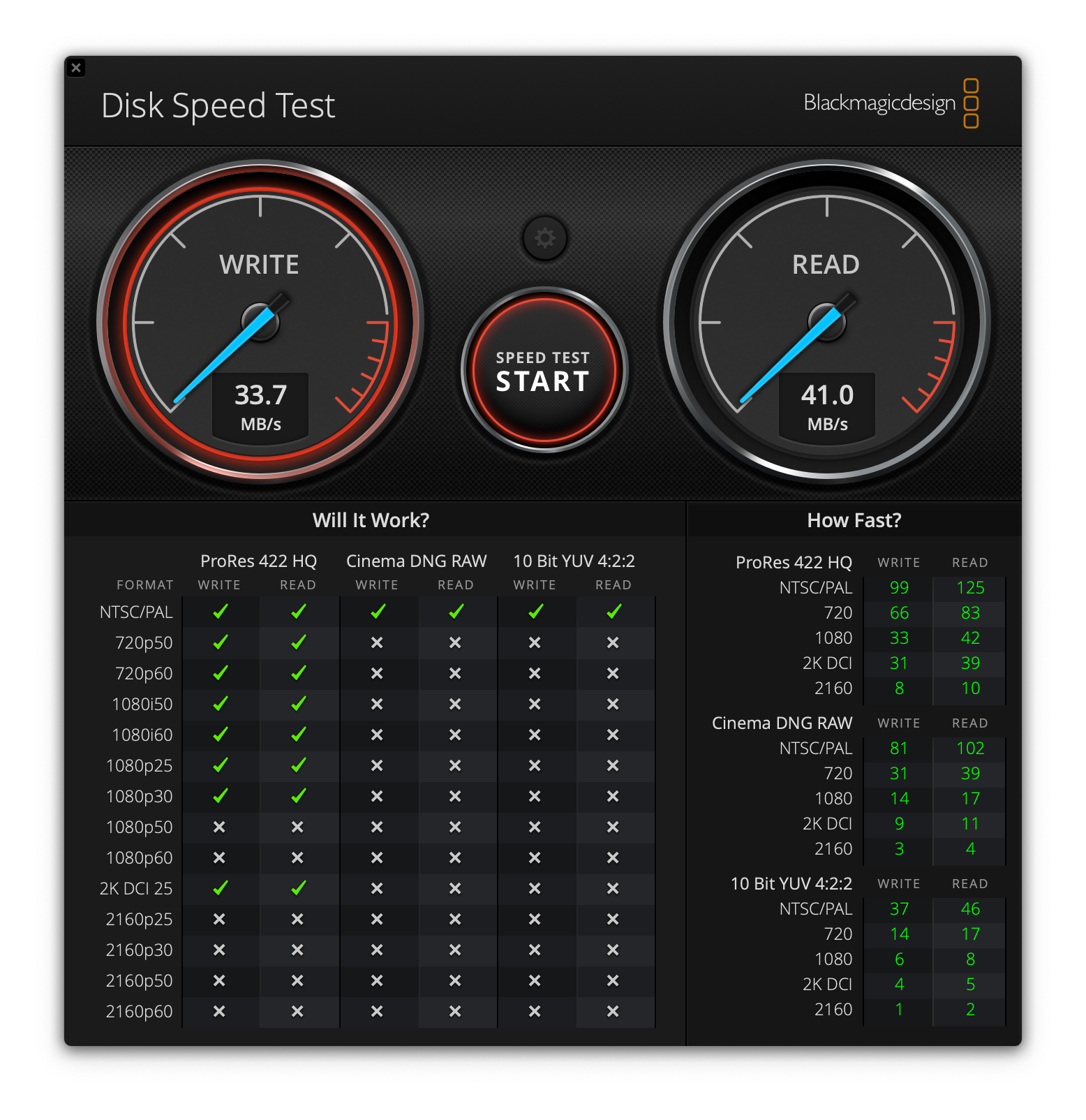Click the ProRes 422 HQ heading in How Fast

(x=794, y=563)
